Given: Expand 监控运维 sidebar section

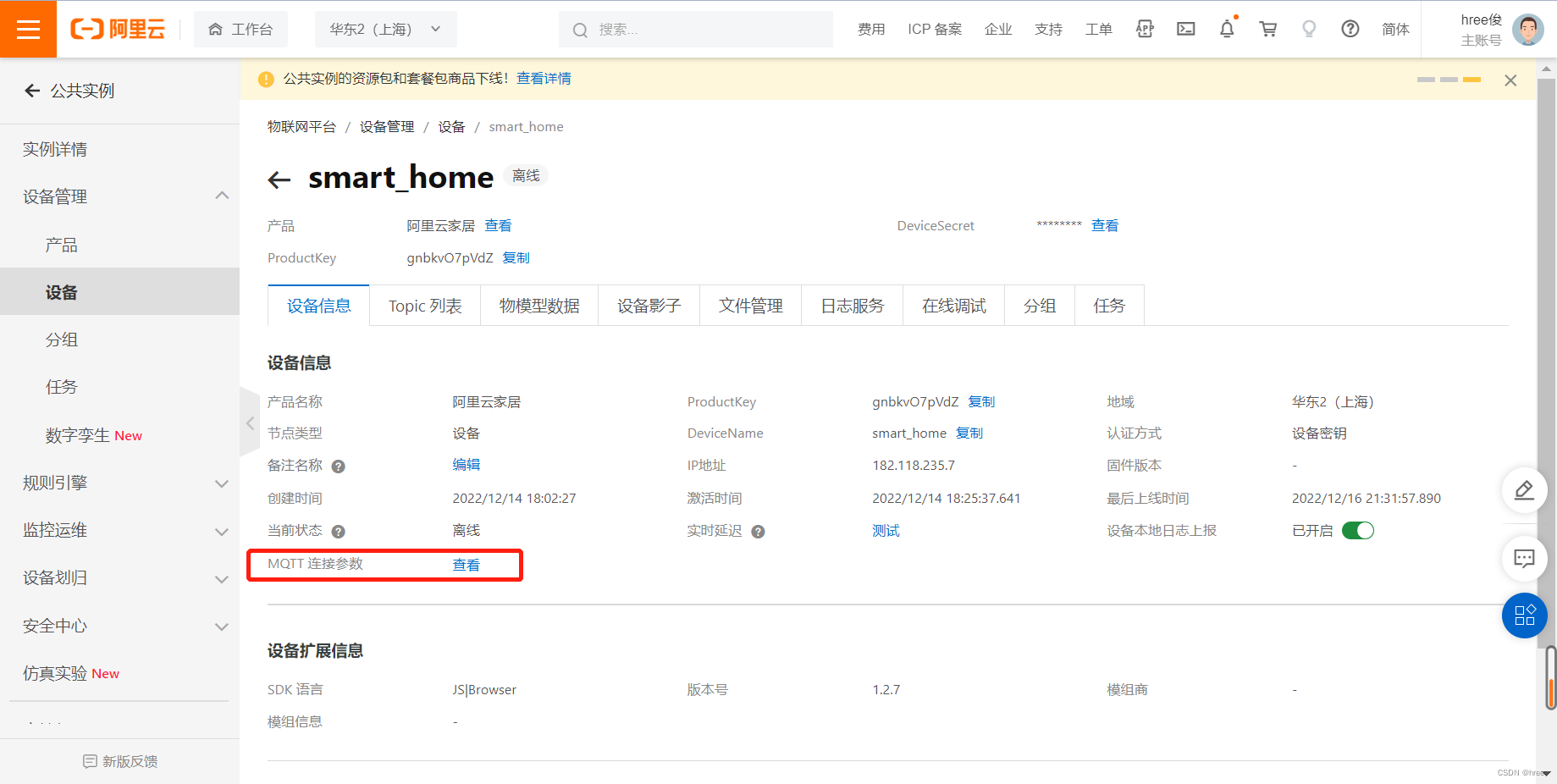Looking at the screenshot, I should (x=222, y=532).
